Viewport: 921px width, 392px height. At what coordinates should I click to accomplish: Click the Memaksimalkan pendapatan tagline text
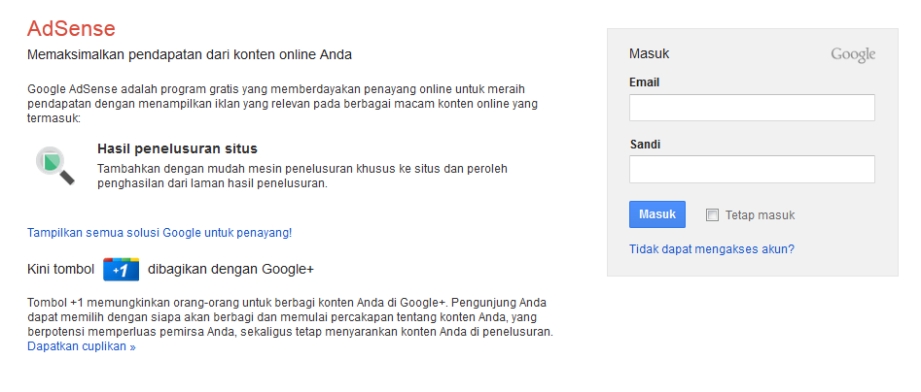(190, 55)
